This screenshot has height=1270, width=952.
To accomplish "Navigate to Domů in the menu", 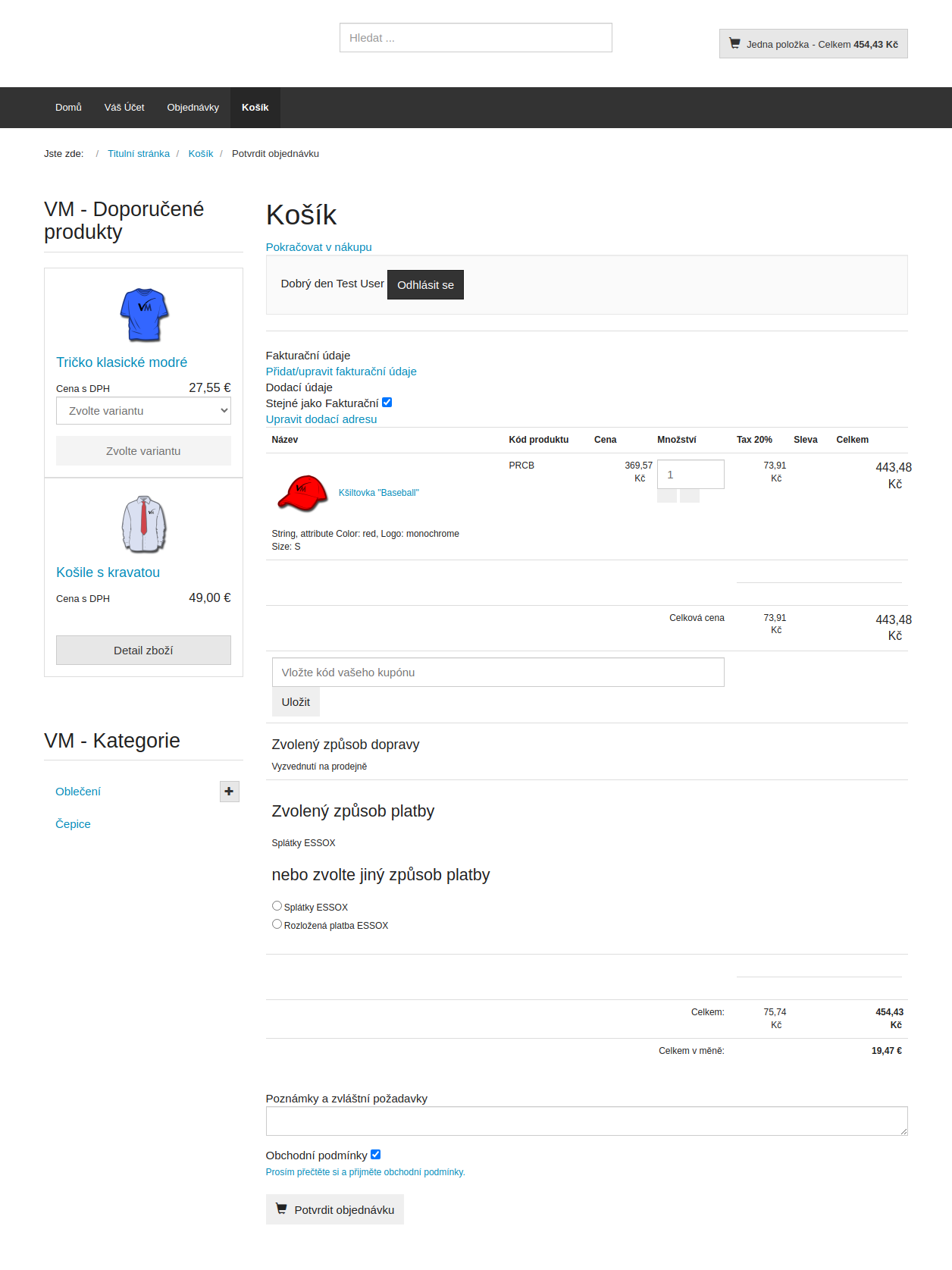I will 68,108.
